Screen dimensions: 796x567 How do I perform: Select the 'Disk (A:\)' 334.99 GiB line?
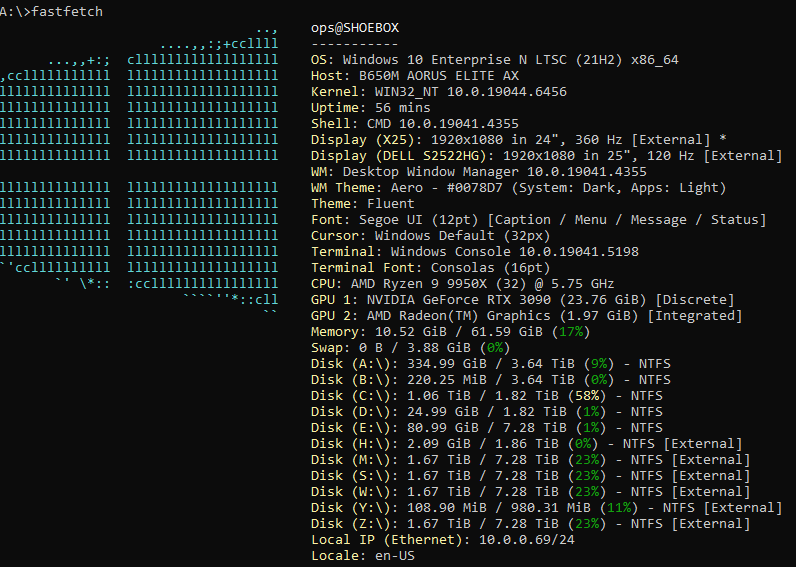pyautogui.click(x=490, y=364)
